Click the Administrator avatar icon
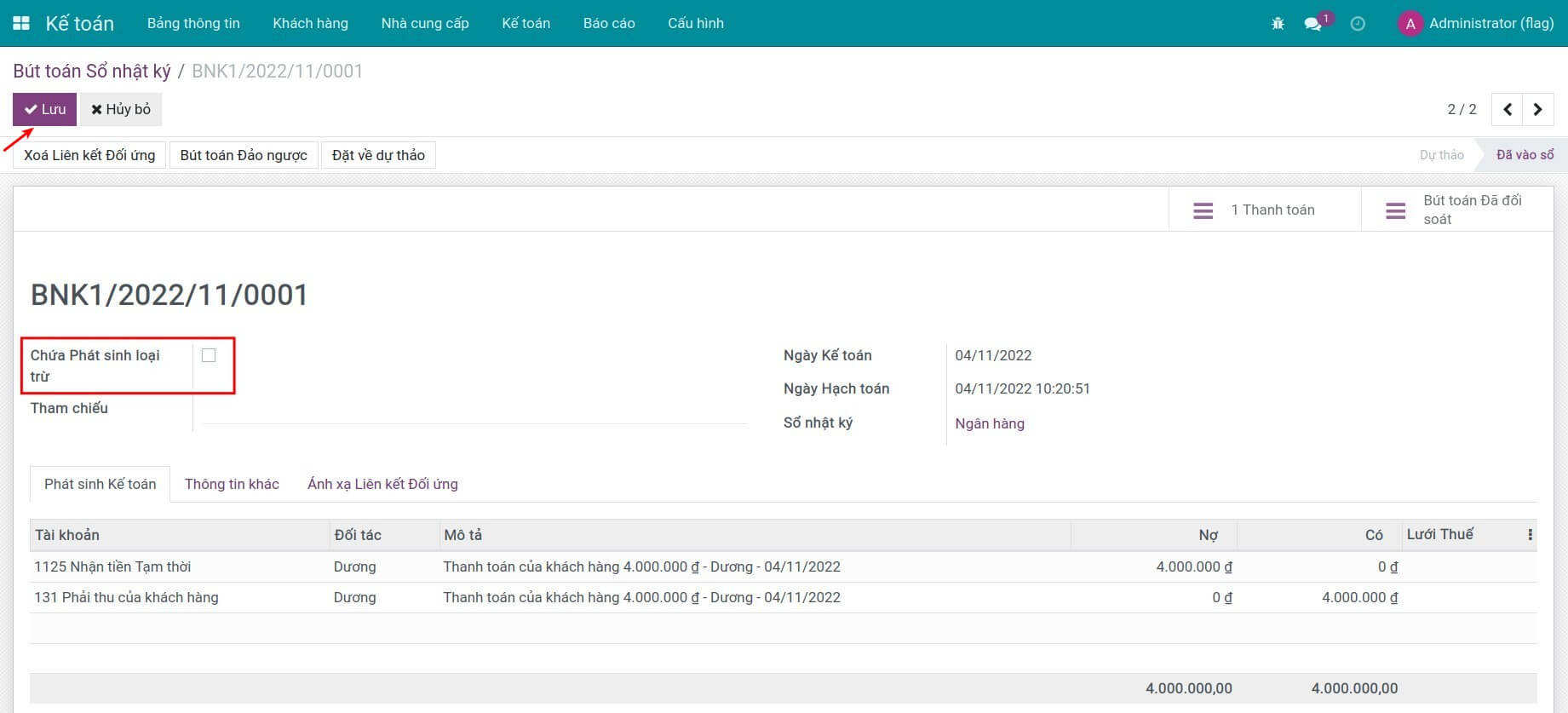The width and height of the screenshot is (1568, 713). [1410, 24]
